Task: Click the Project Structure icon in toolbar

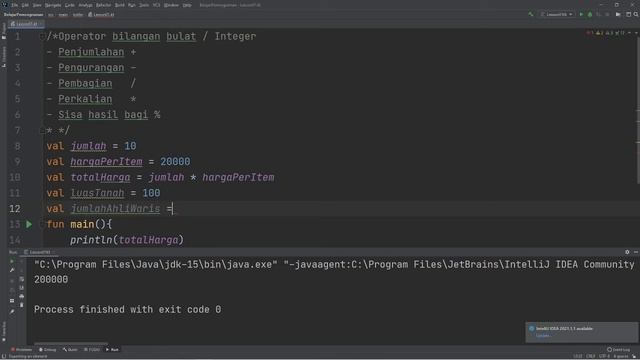Action: tap(629, 14)
